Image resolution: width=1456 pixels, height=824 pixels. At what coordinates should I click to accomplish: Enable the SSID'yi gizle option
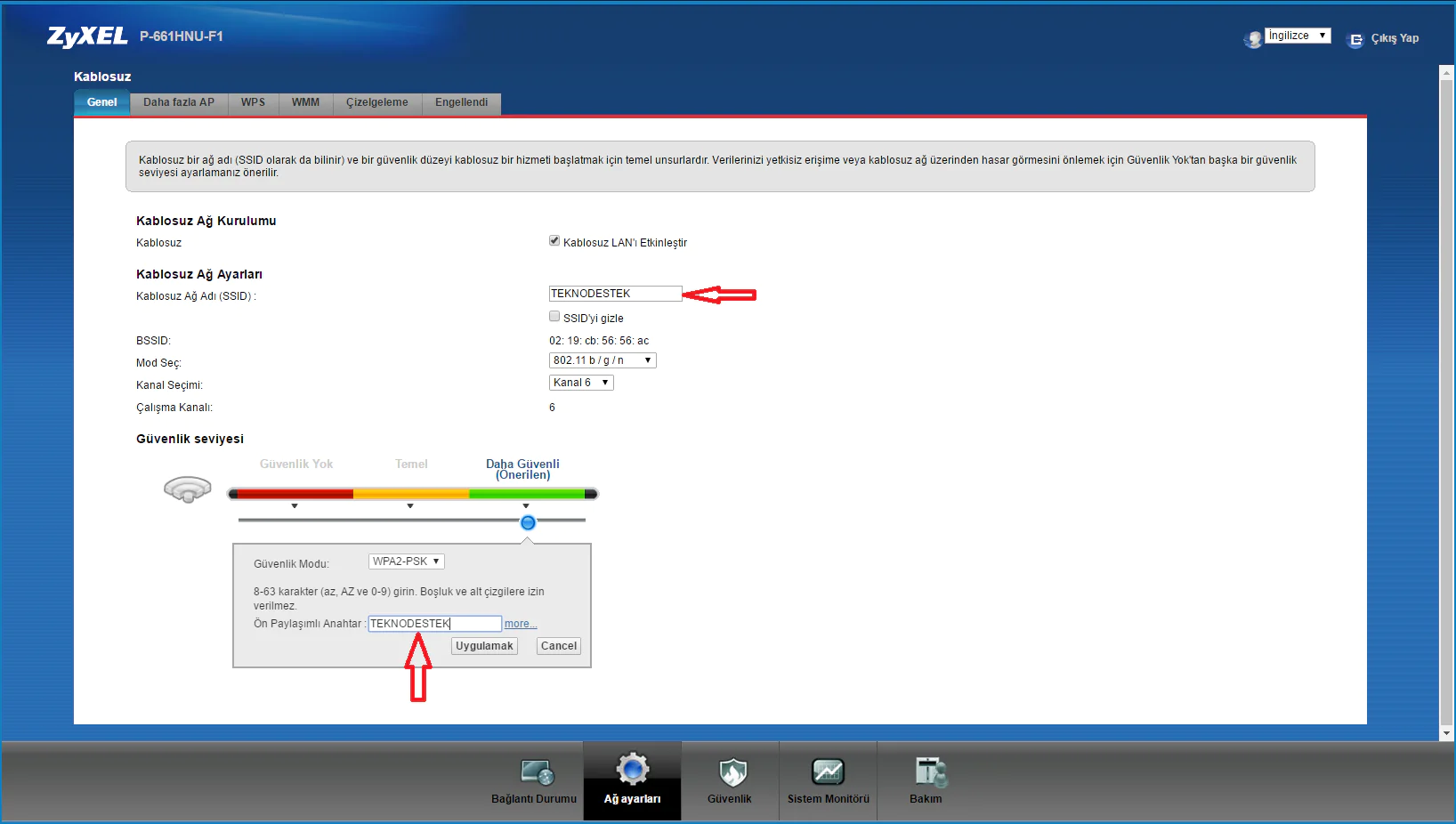coord(554,316)
